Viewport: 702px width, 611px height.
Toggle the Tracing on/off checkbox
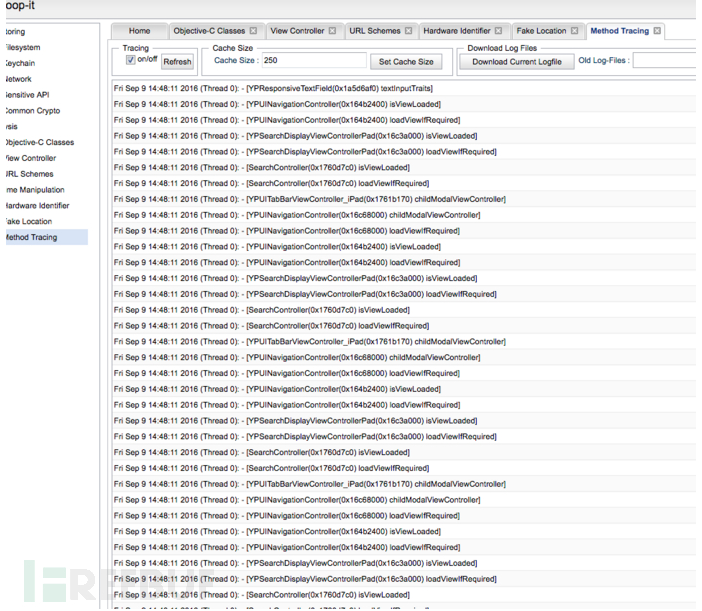tap(131, 60)
